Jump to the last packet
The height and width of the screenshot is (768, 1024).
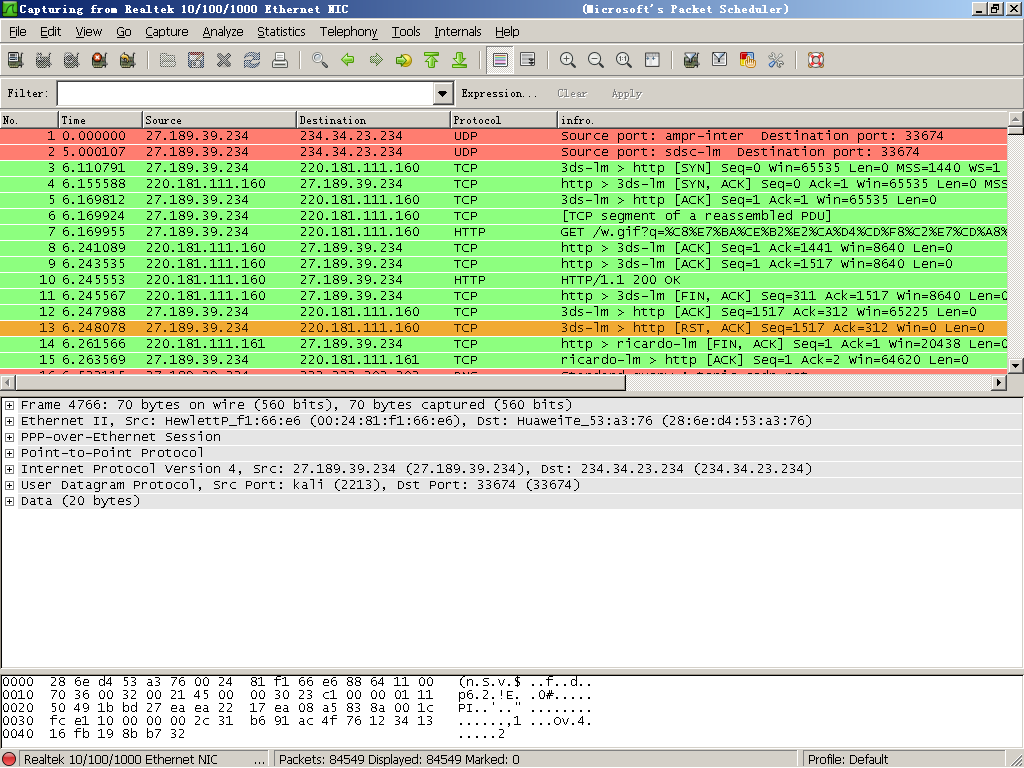pyautogui.click(x=460, y=61)
